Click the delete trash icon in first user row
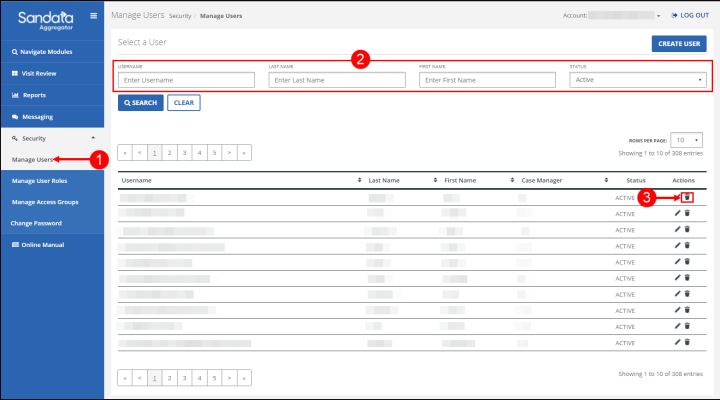This screenshot has height=400, width=720. [x=687, y=198]
